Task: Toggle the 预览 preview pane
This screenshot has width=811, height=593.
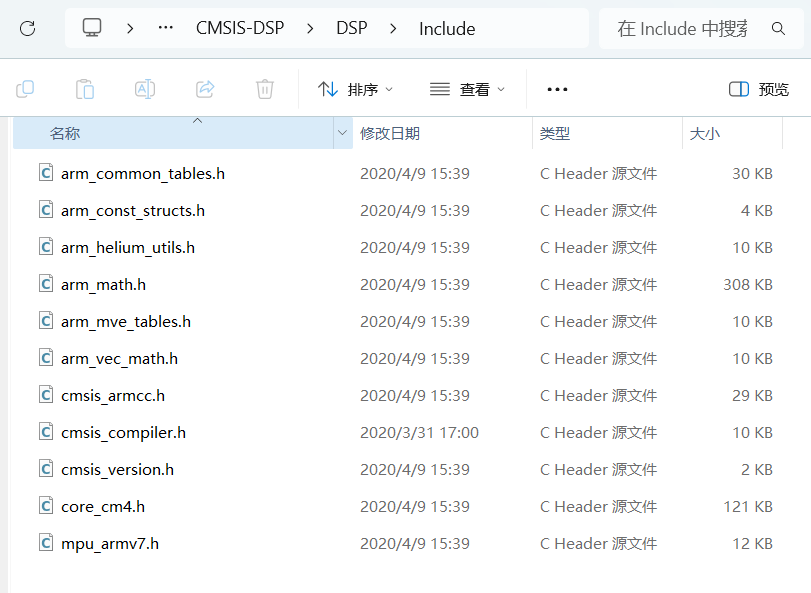Action: point(757,89)
